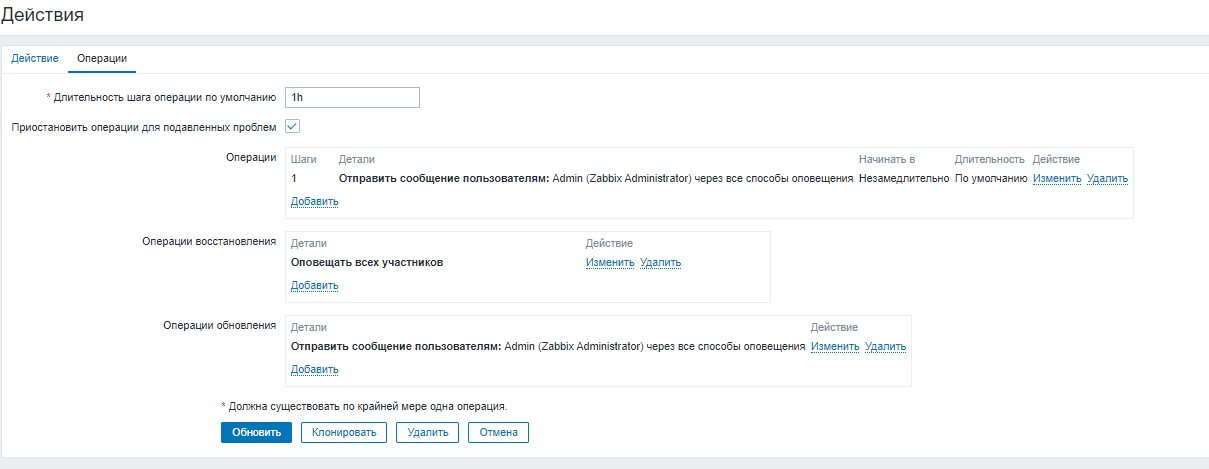Click Удалить in the update operations row
Image resolution: width=1209 pixels, height=469 pixels.
click(x=885, y=346)
